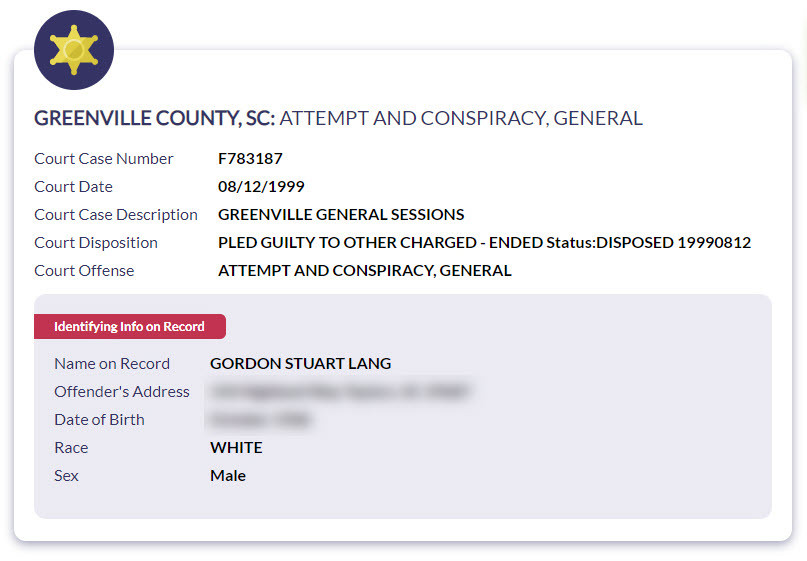Select the name Gordon Stuart Lang
Viewport: 807px width, 561px height.
300,363
